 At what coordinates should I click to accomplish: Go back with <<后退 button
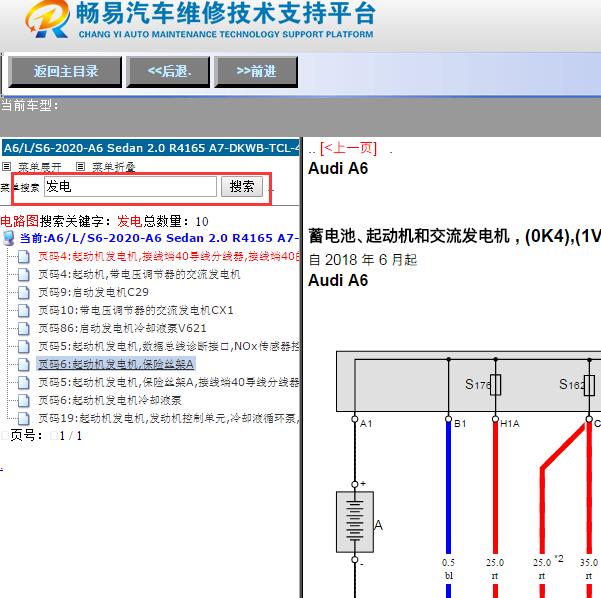click(168, 72)
